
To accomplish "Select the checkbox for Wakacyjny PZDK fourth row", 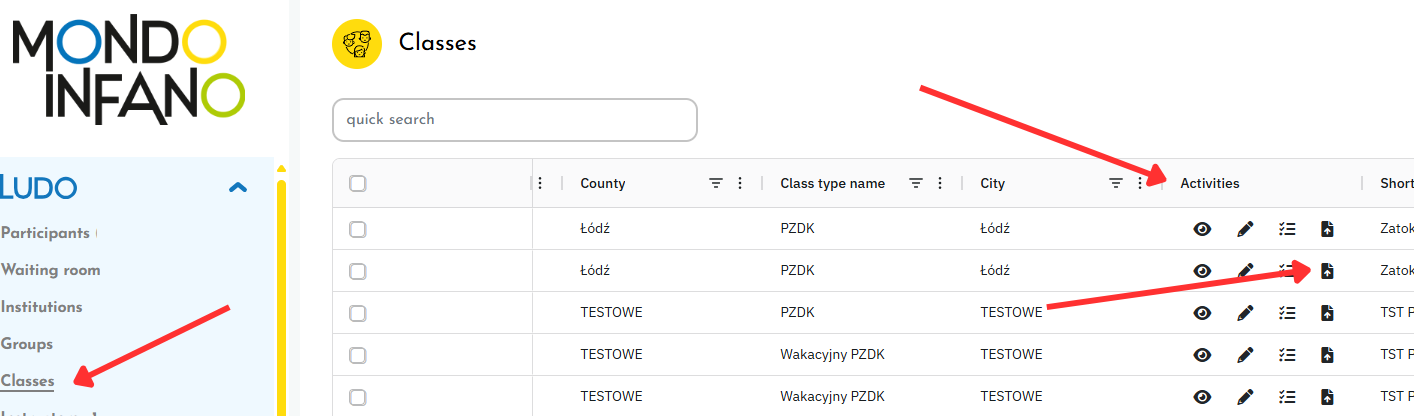I will (x=358, y=355).
